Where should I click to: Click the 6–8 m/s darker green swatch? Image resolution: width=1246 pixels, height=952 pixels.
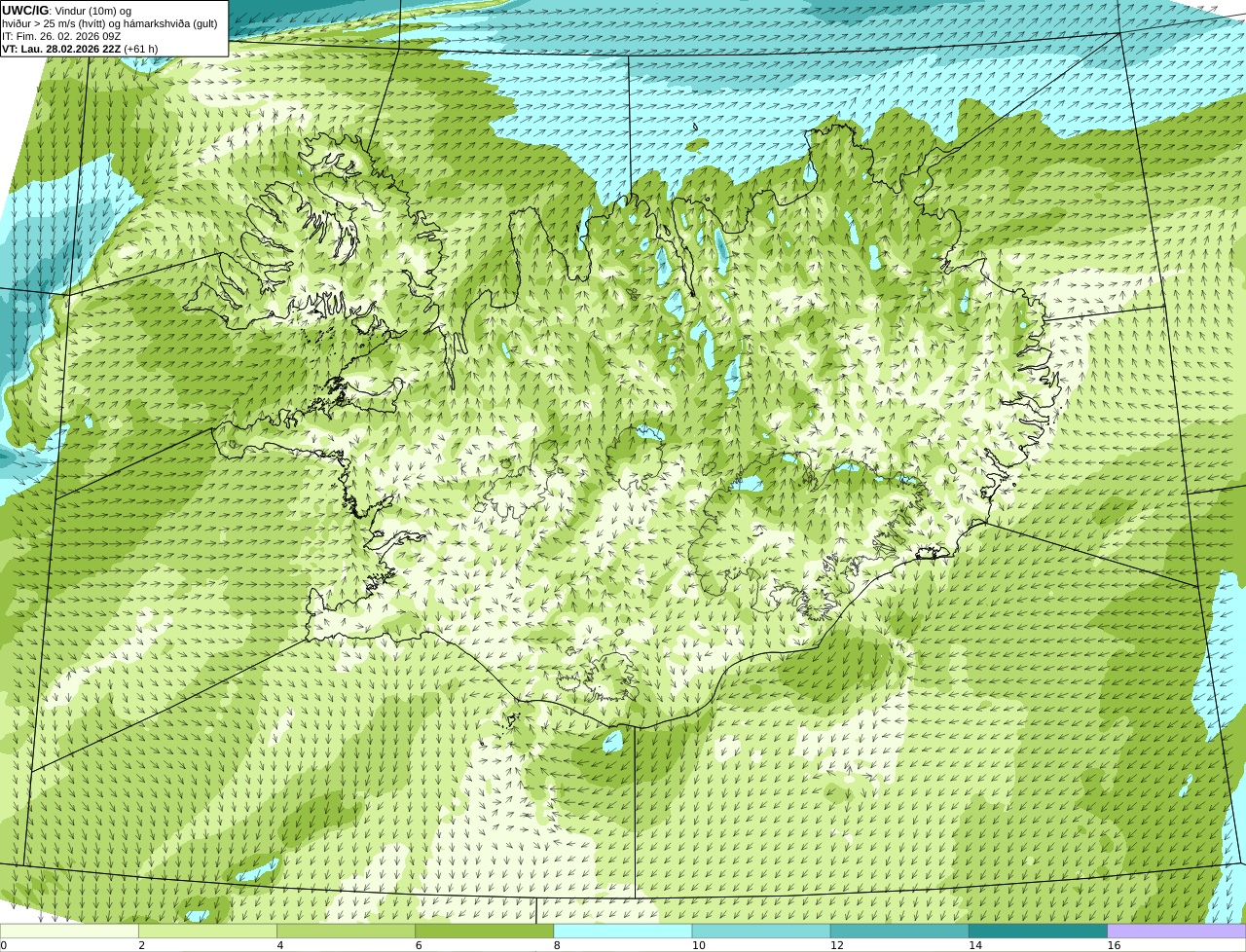(485, 931)
